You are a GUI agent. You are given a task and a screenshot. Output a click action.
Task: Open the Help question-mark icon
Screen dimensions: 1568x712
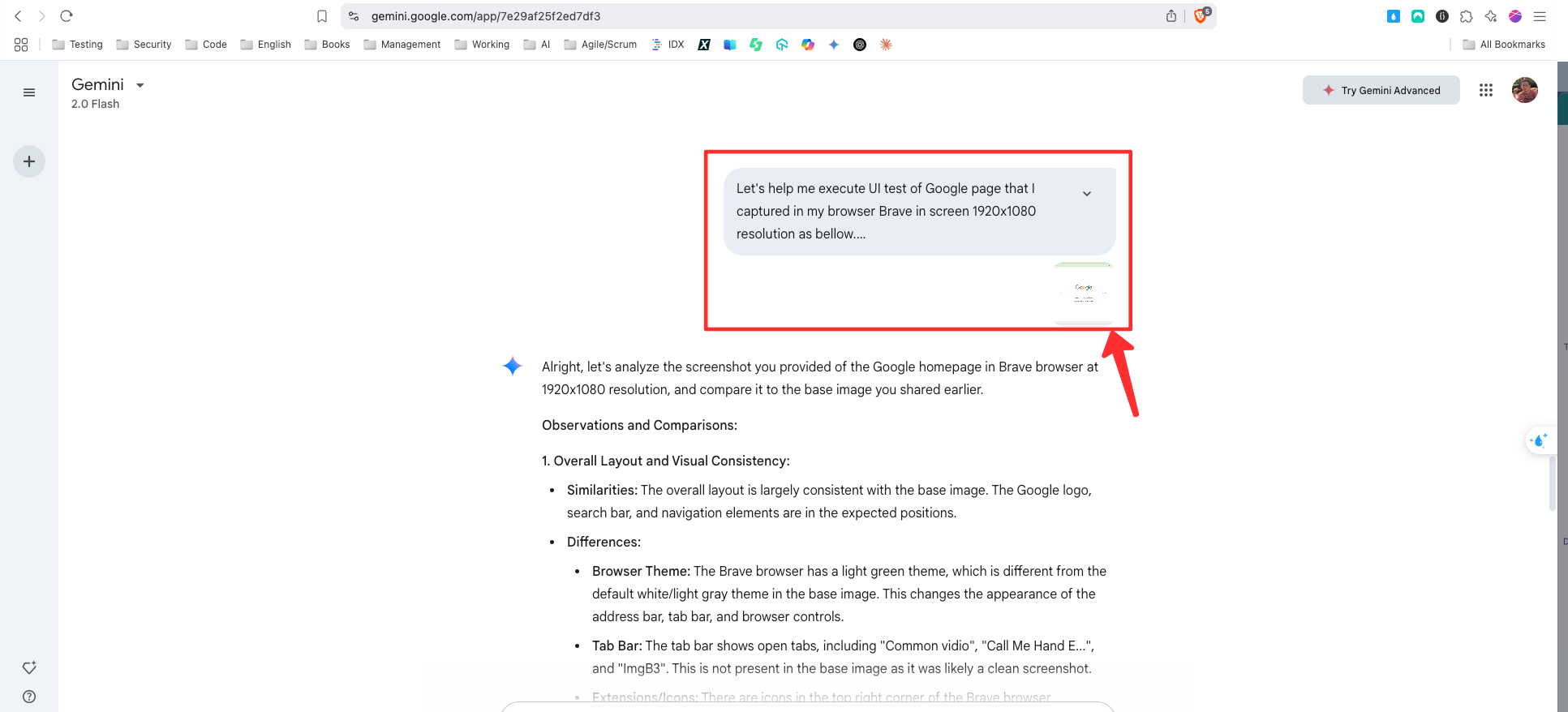[x=29, y=697]
